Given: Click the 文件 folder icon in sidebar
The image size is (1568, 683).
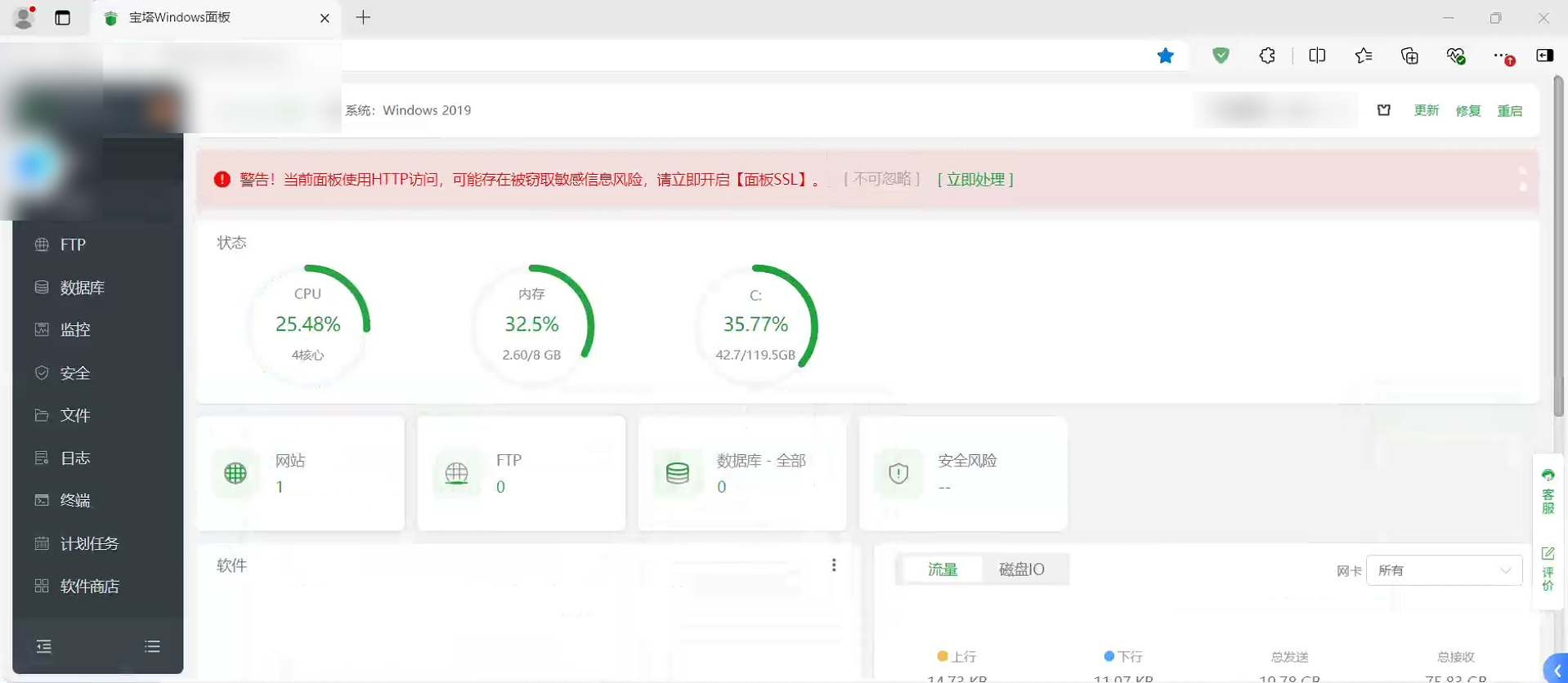Looking at the screenshot, I should tap(42, 415).
